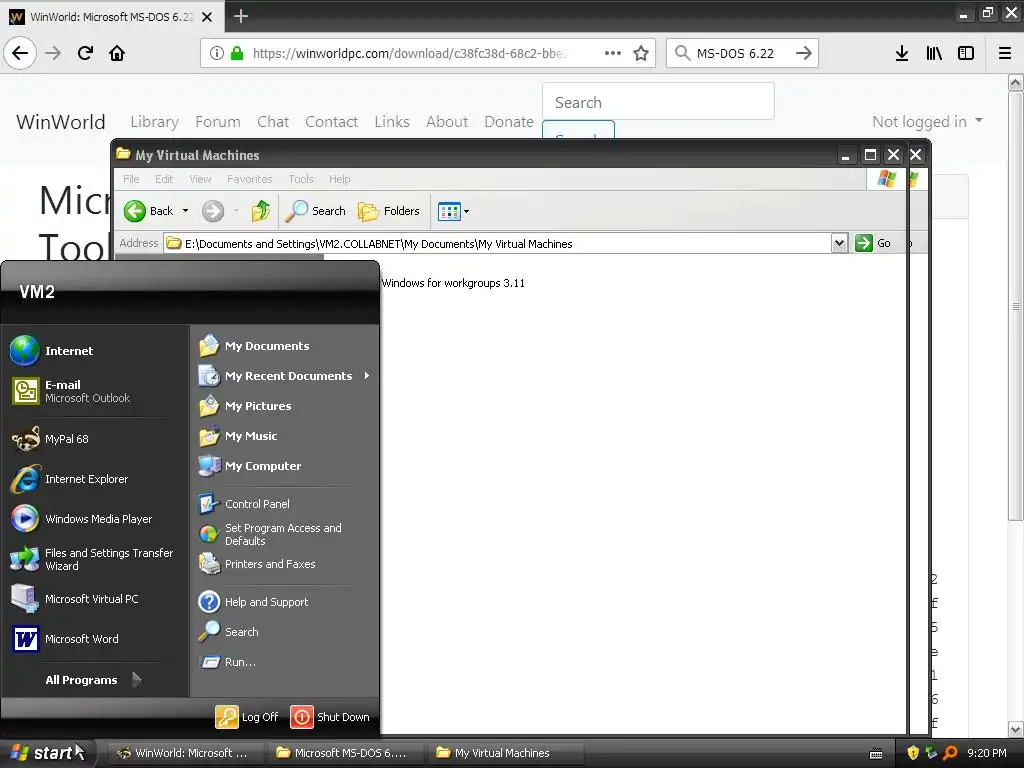This screenshot has width=1024, height=768.
Task: Open Explorer File menu
Action: coord(131,179)
